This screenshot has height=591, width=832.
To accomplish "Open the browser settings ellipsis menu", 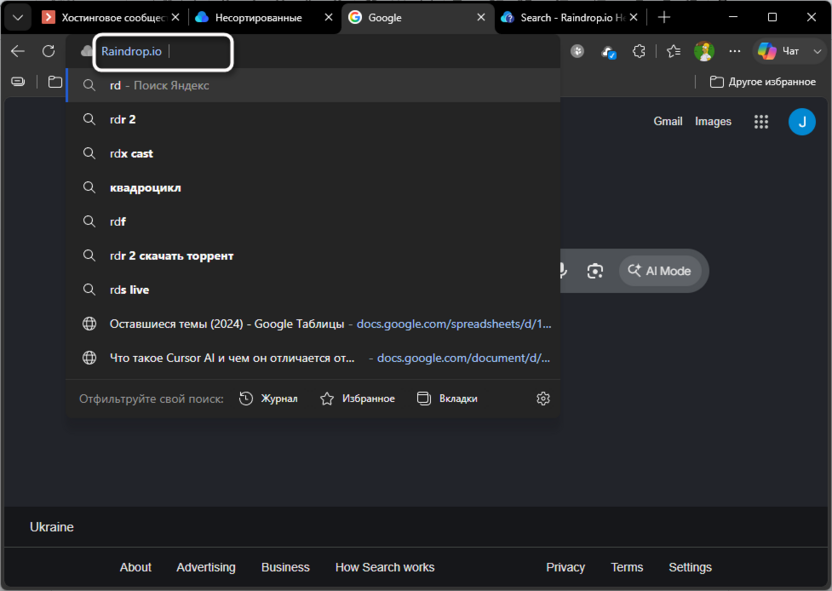I will pos(735,51).
